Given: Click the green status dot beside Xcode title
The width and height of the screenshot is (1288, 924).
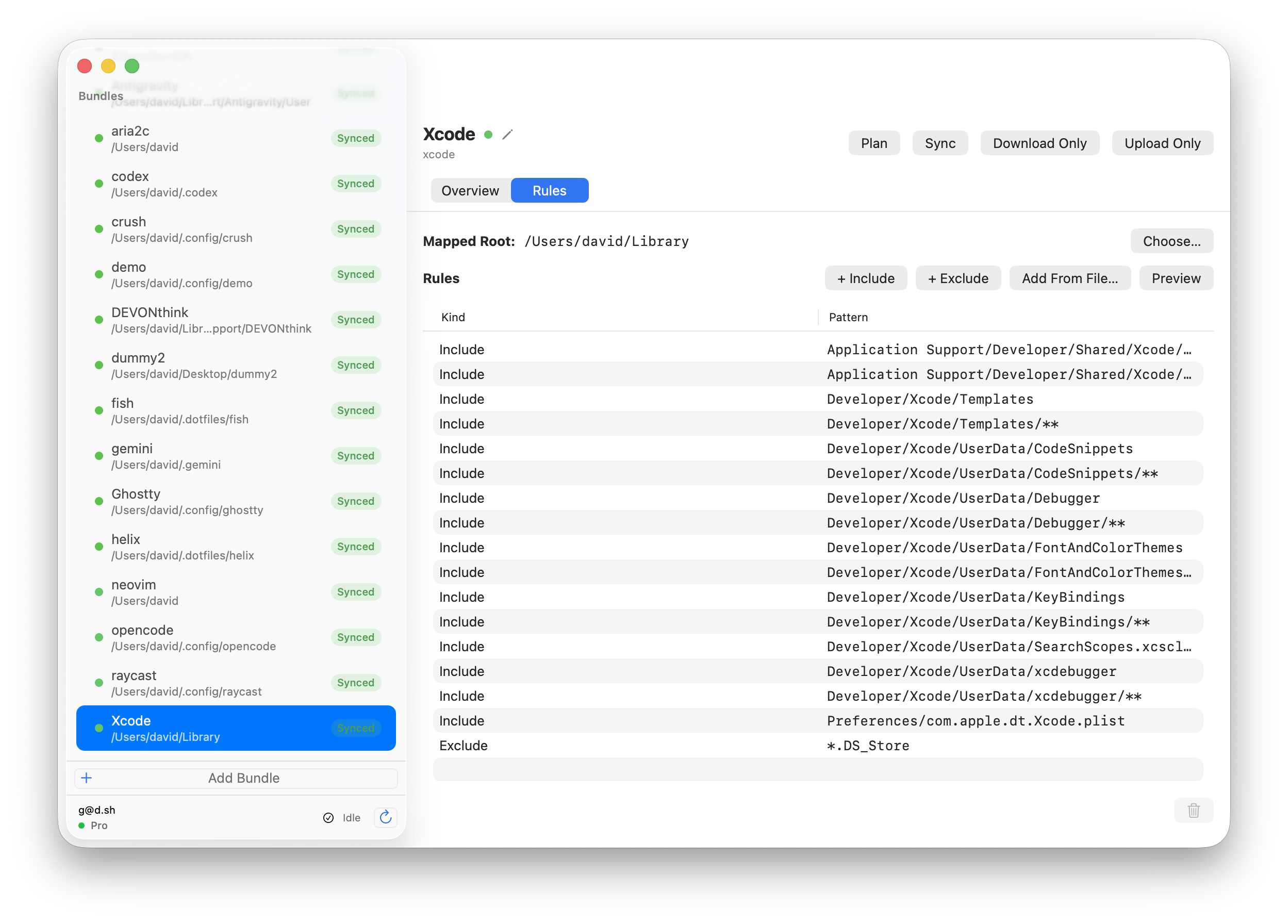Looking at the screenshot, I should [488, 135].
